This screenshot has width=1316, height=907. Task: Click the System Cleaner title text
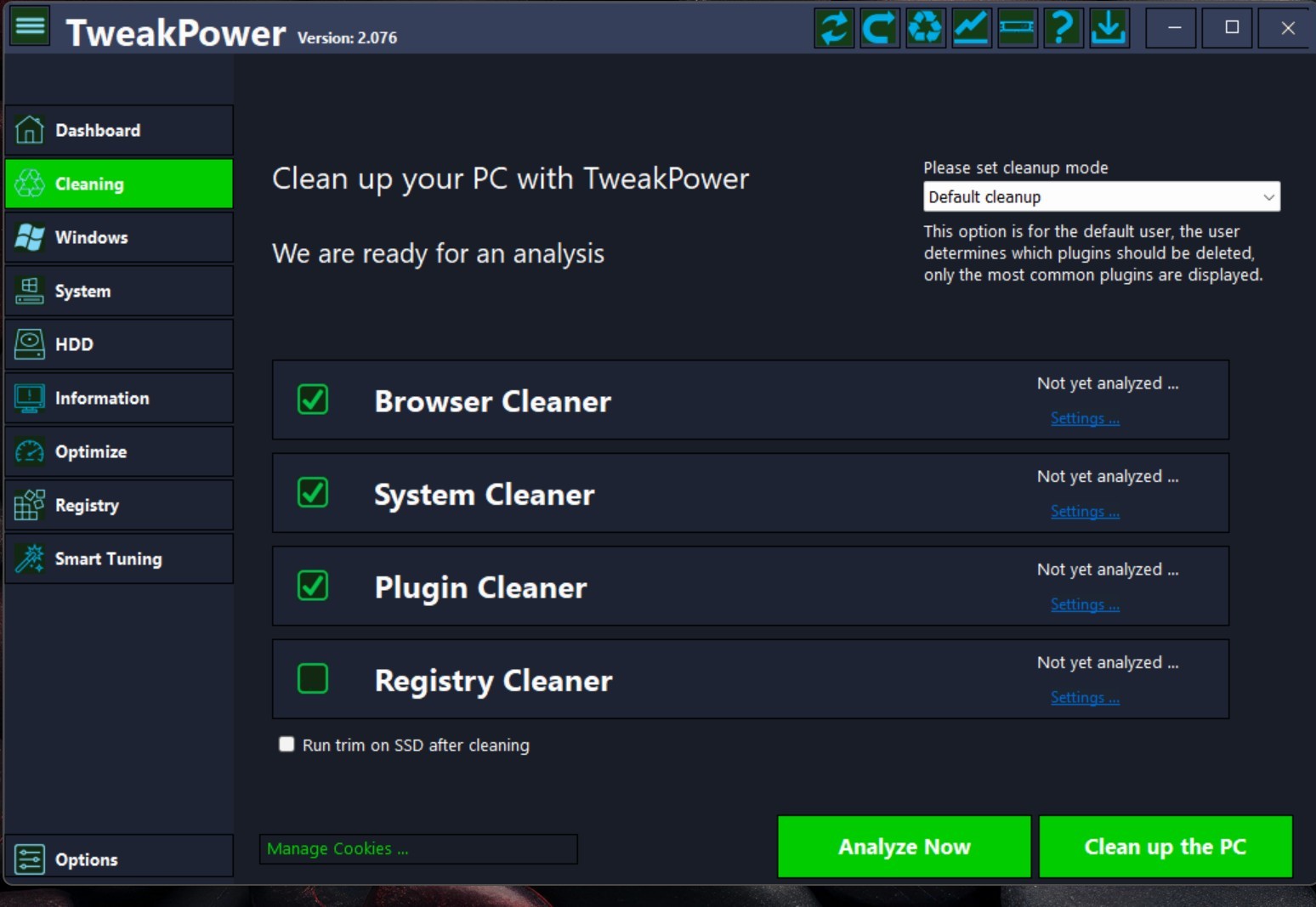tap(485, 495)
